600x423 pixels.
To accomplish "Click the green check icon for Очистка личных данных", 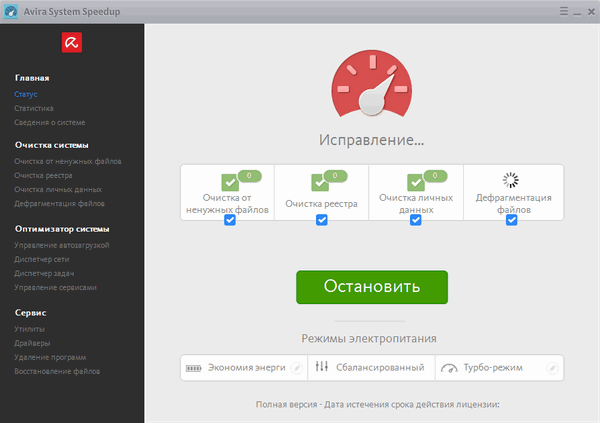I will (x=416, y=183).
